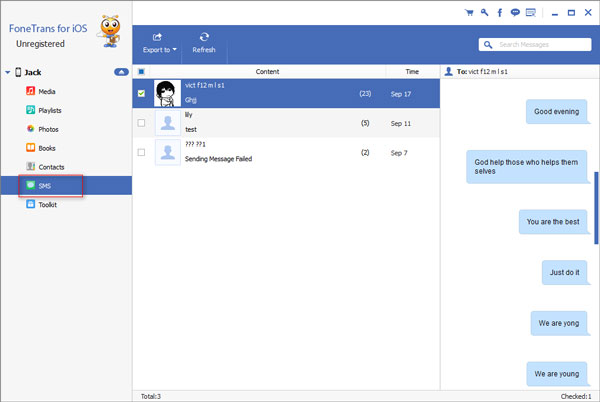This screenshot has height=402, width=600.
Task: Open the shopping cart purchase icon
Action: click(x=470, y=13)
